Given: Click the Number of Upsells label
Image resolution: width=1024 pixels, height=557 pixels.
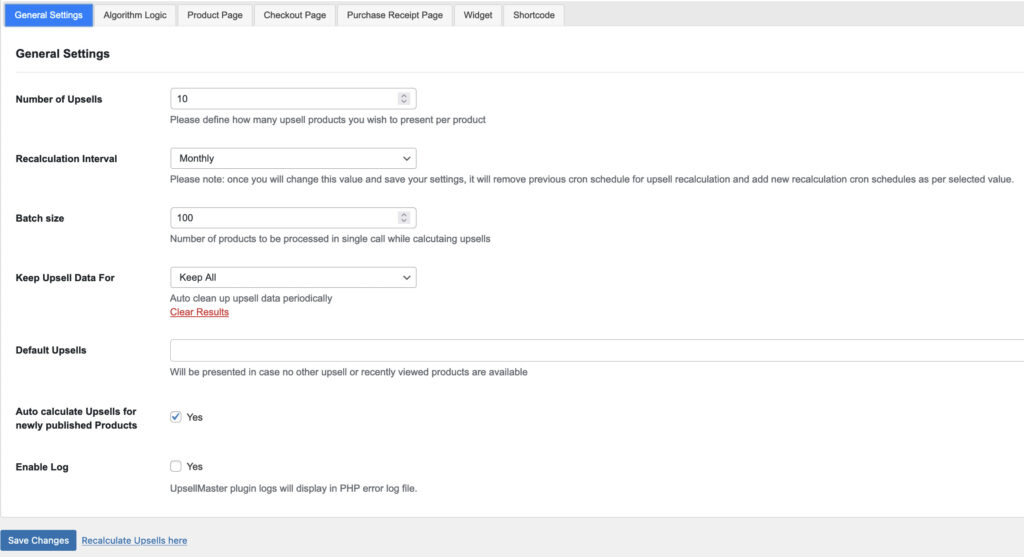Looking at the screenshot, I should [59, 99].
